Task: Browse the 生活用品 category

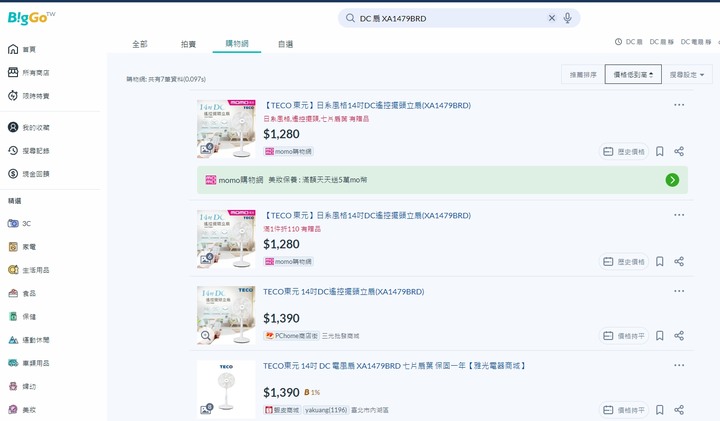Action: (28, 270)
